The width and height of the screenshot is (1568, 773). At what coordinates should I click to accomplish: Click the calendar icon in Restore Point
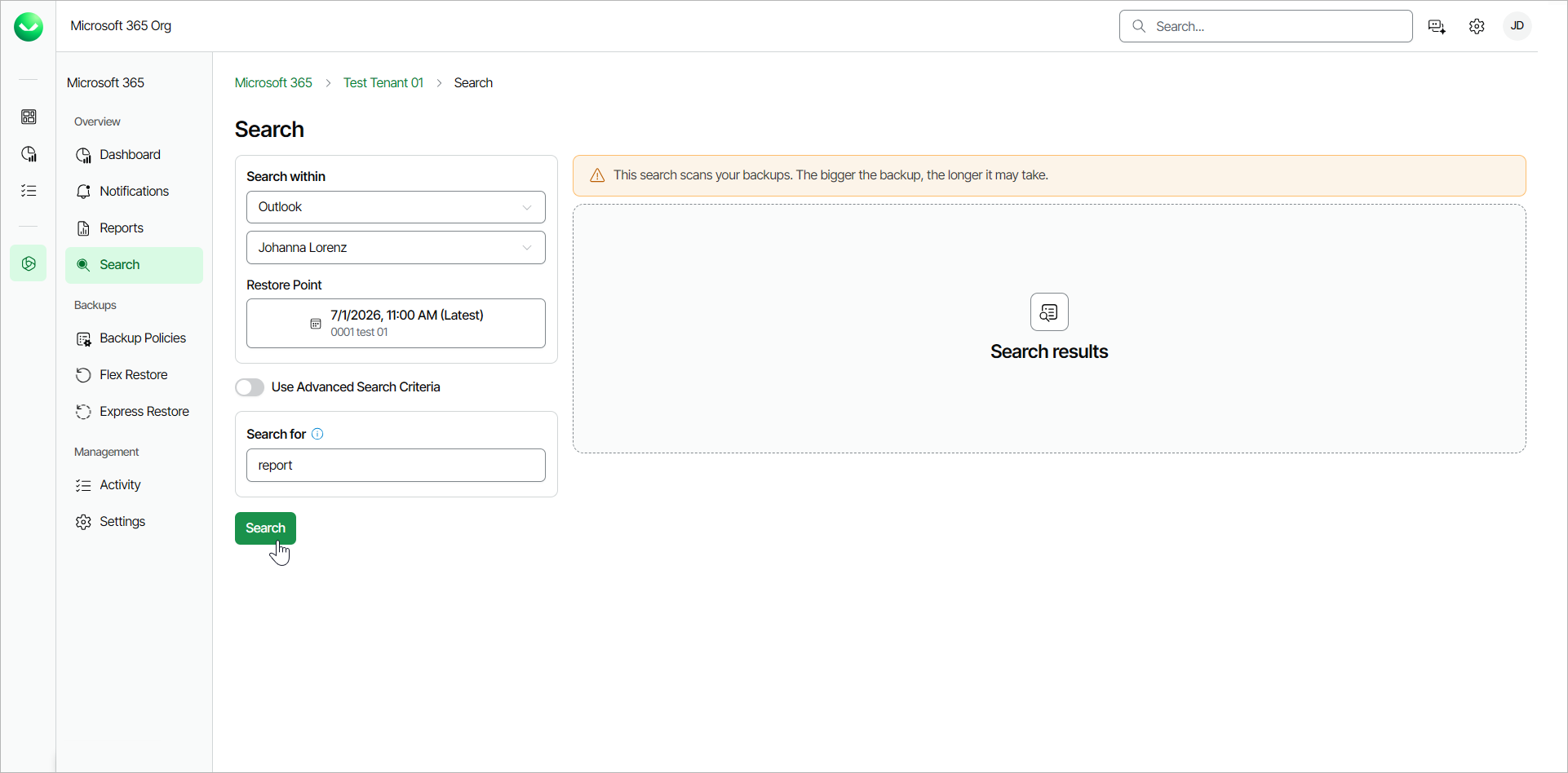point(316,324)
